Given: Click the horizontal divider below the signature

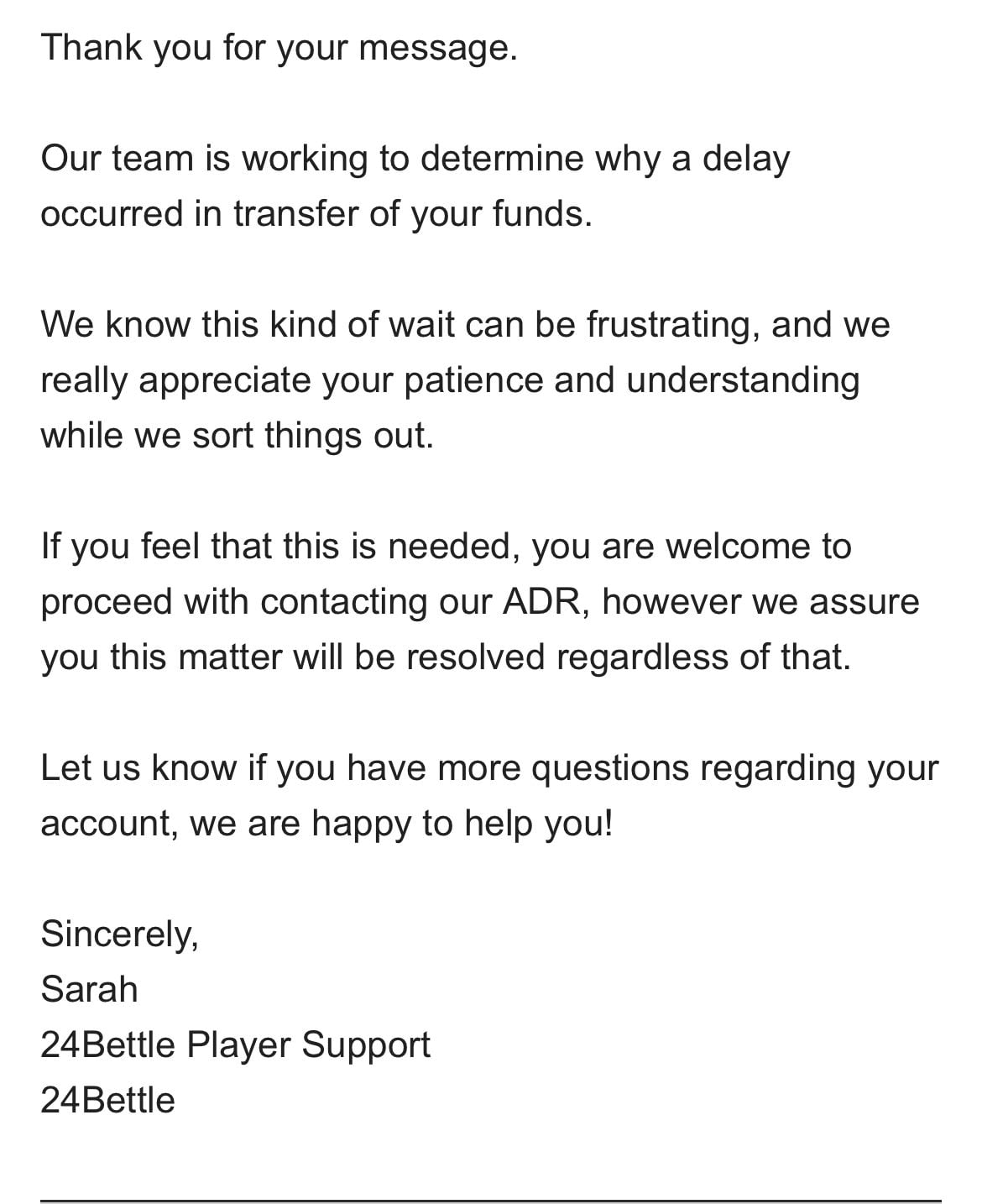Looking at the screenshot, I should tap(491, 1201).
